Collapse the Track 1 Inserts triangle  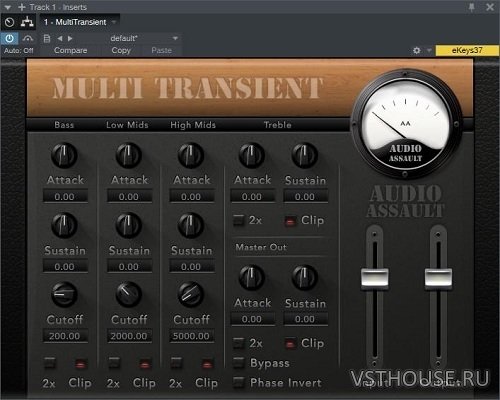8,7
